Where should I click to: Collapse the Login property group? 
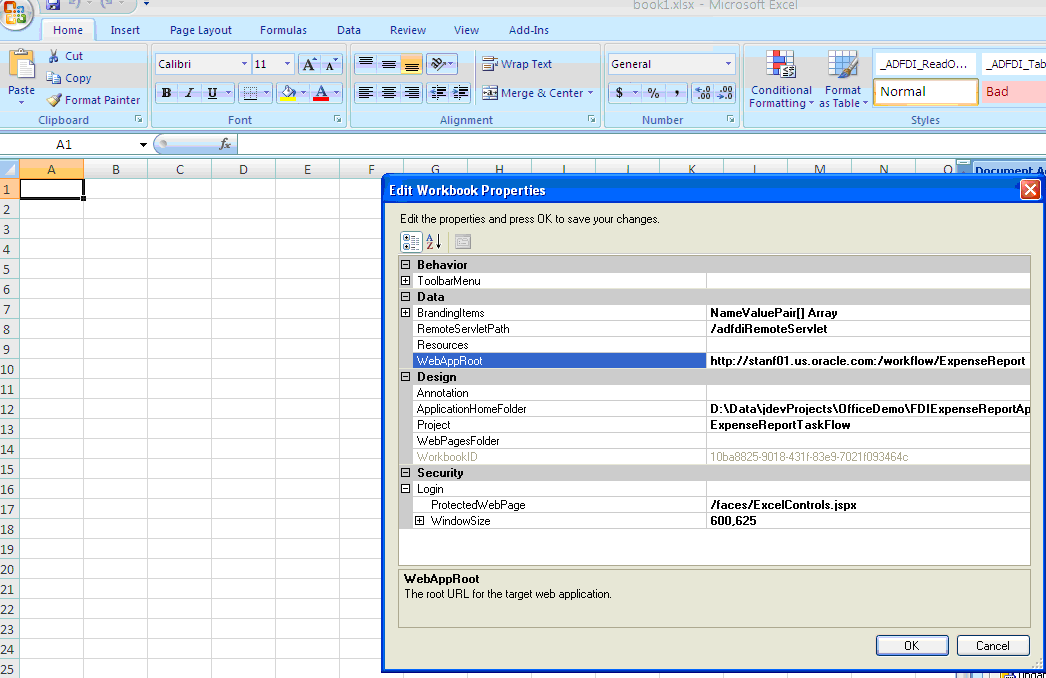point(406,489)
